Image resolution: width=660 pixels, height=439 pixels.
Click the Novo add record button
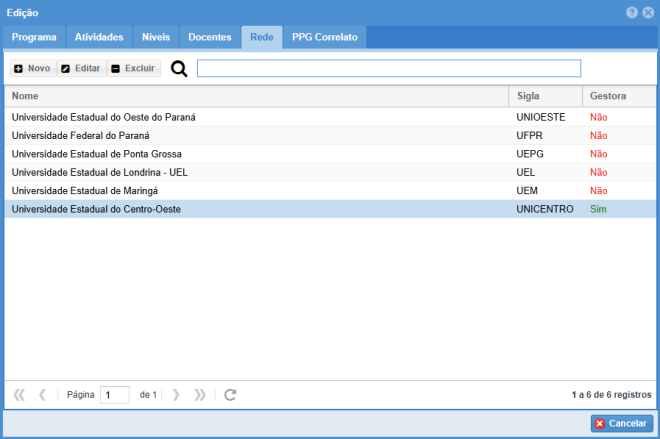[x=32, y=68]
